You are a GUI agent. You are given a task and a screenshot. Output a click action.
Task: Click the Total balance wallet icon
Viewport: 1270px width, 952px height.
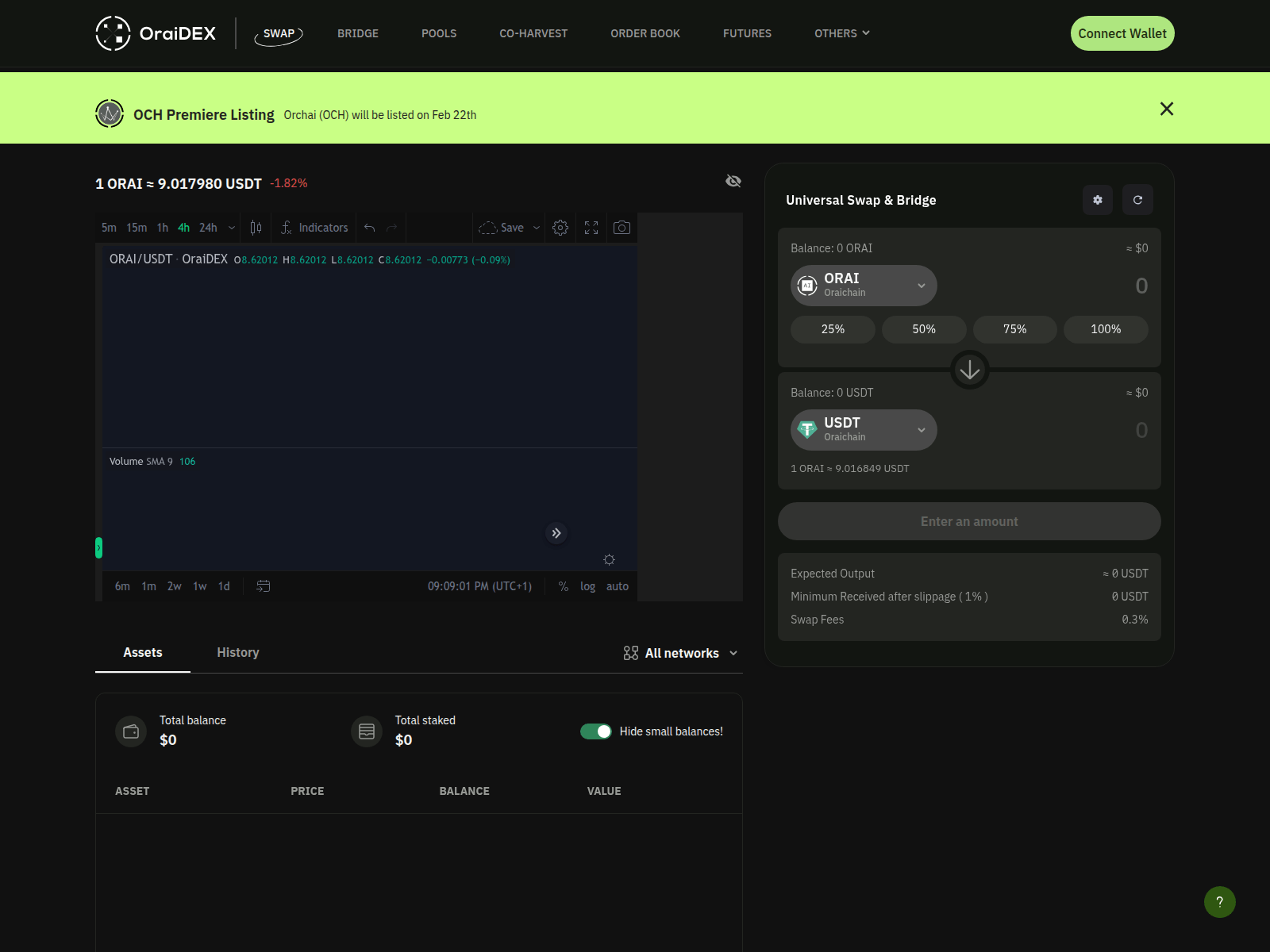[x=131, y=731]
